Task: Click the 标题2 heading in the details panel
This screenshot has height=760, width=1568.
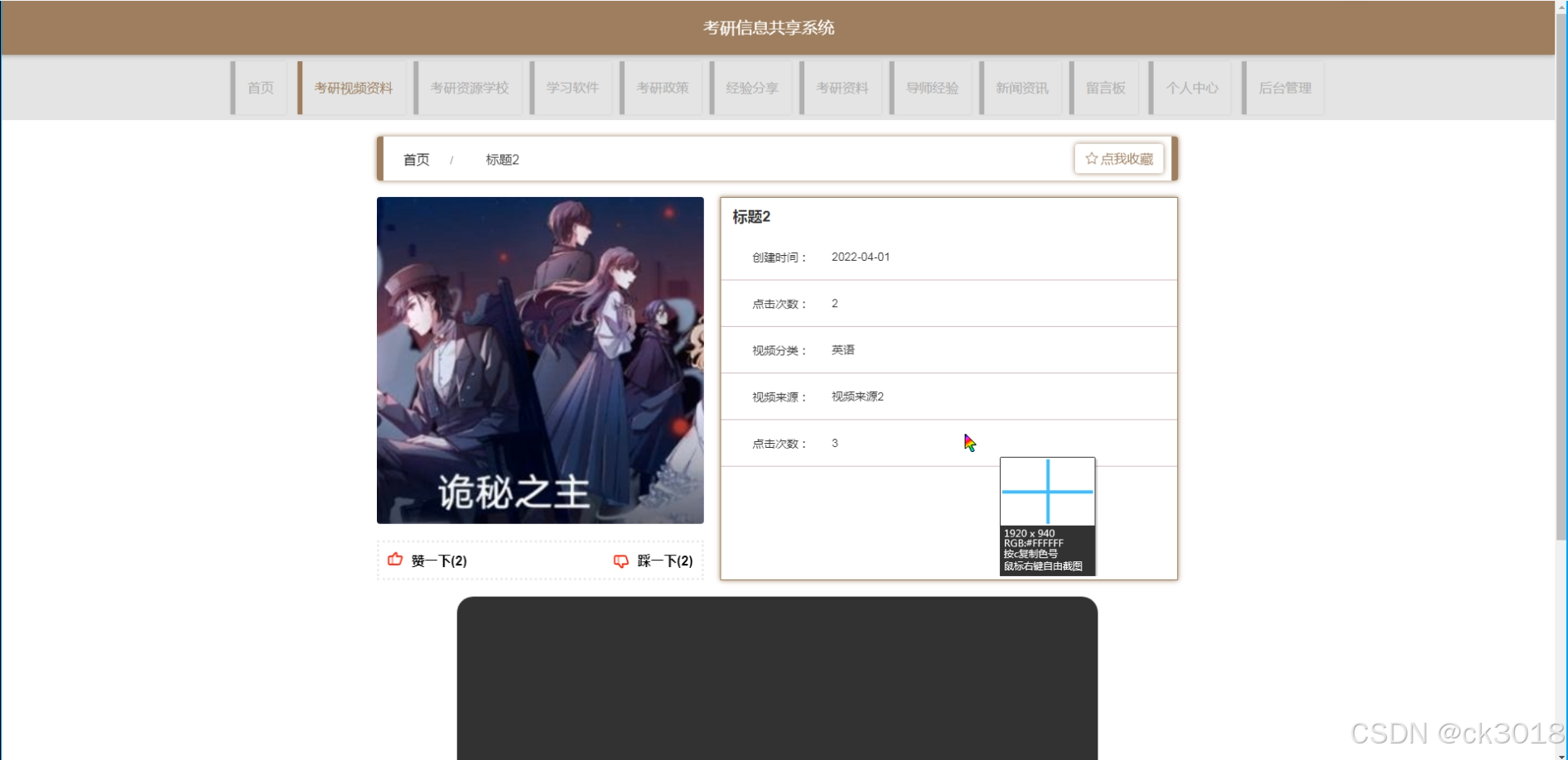Action: [751, 217]
